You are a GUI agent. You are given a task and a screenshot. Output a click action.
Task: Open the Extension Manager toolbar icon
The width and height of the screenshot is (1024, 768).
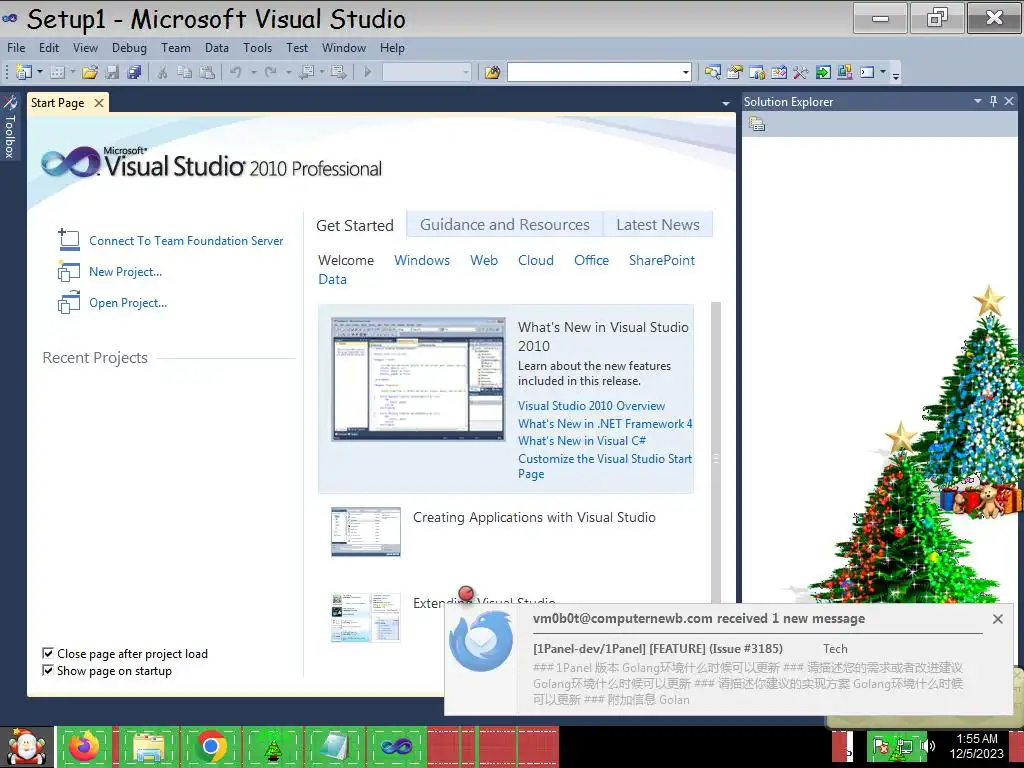click(844, 72)
